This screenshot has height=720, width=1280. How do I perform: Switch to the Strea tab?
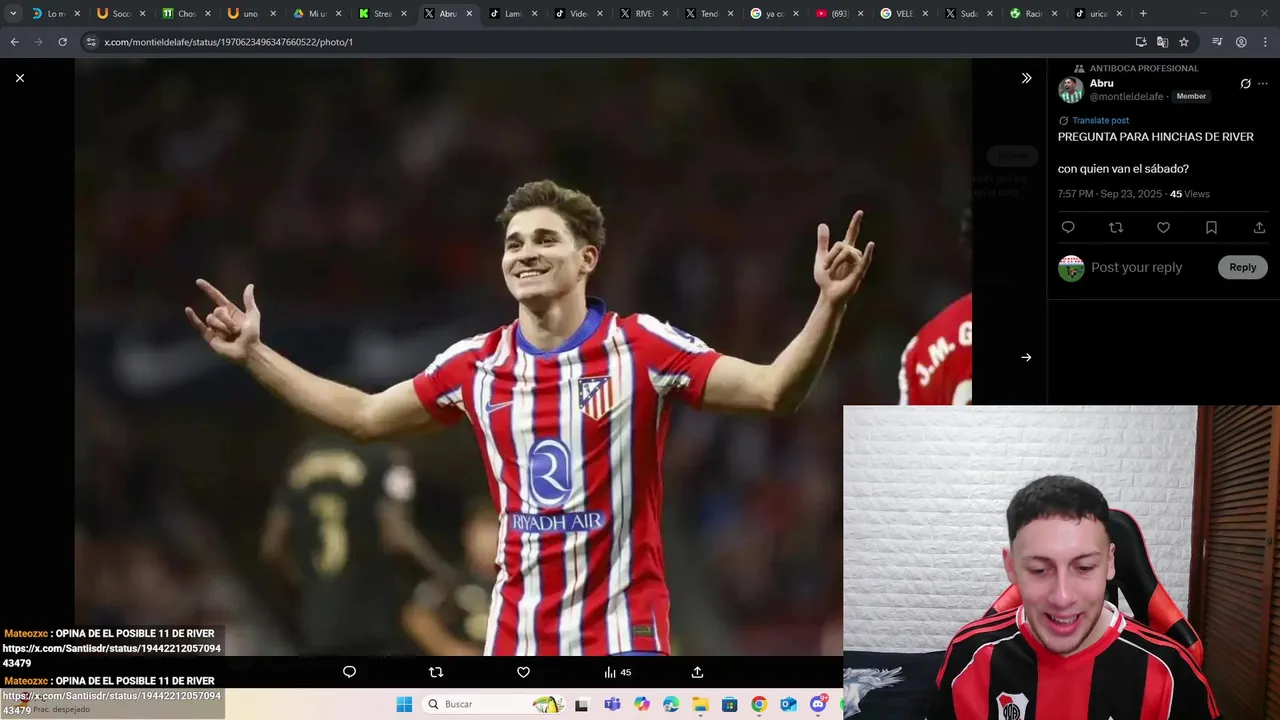coord(382,14)
